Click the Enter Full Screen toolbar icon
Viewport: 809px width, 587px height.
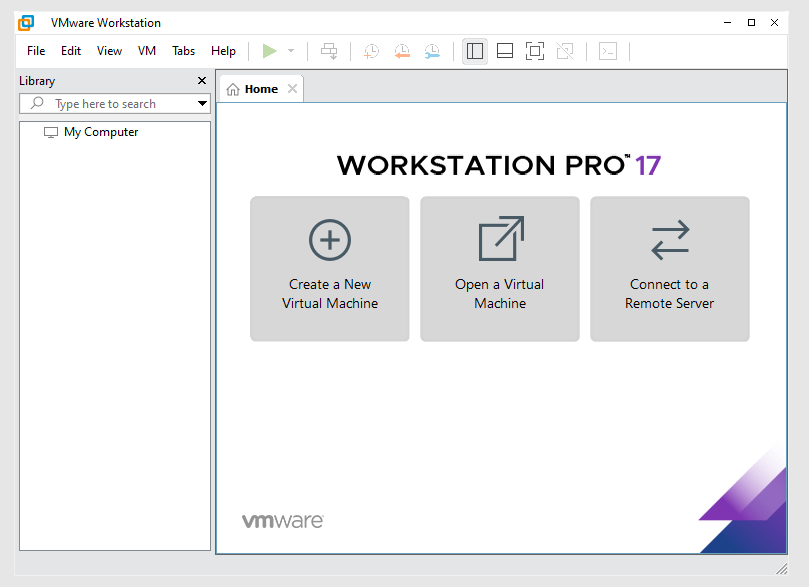click(x=535, y=51)
